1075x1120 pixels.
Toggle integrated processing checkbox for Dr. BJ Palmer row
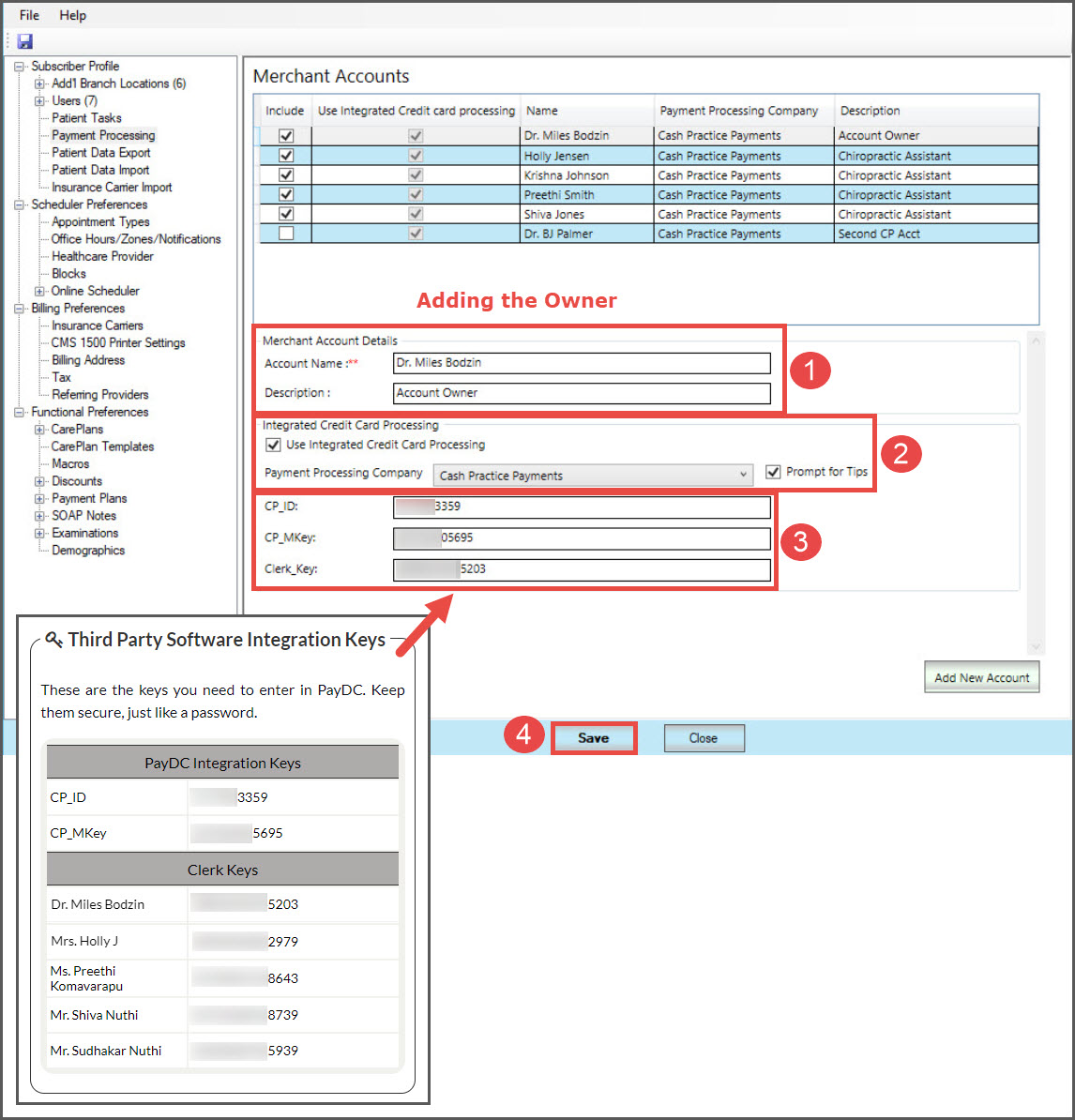coord(416,234)
